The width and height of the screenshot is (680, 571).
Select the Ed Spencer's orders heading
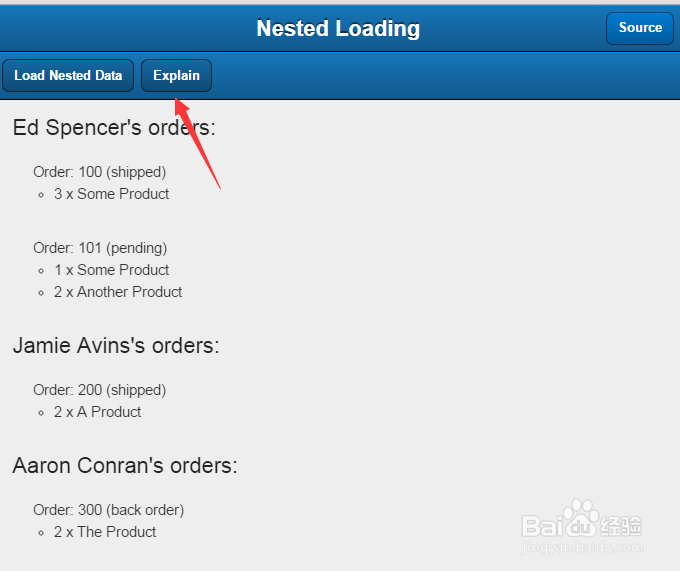tap(114, 128)
